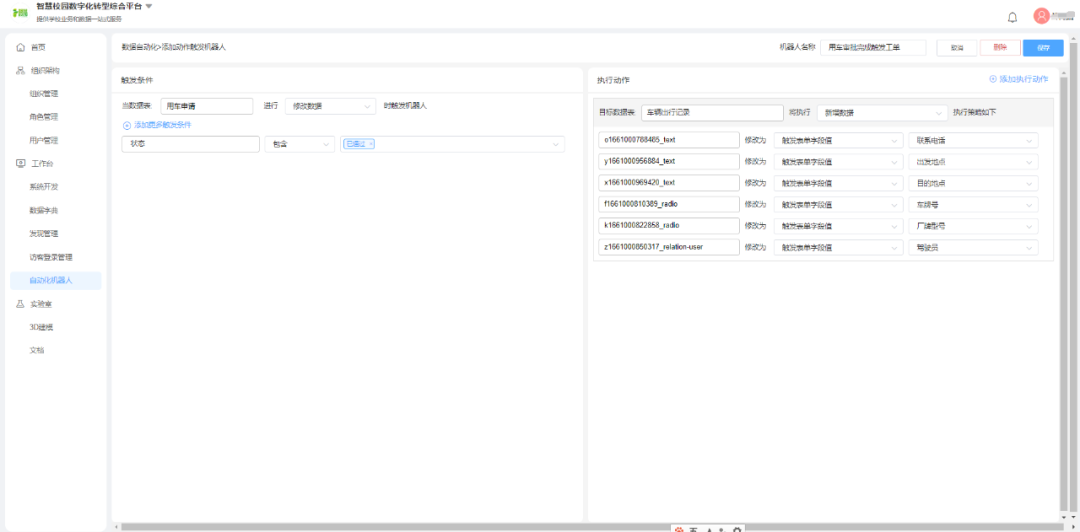
Task: Click the notification bell icon
Action: click(1012, 17)
